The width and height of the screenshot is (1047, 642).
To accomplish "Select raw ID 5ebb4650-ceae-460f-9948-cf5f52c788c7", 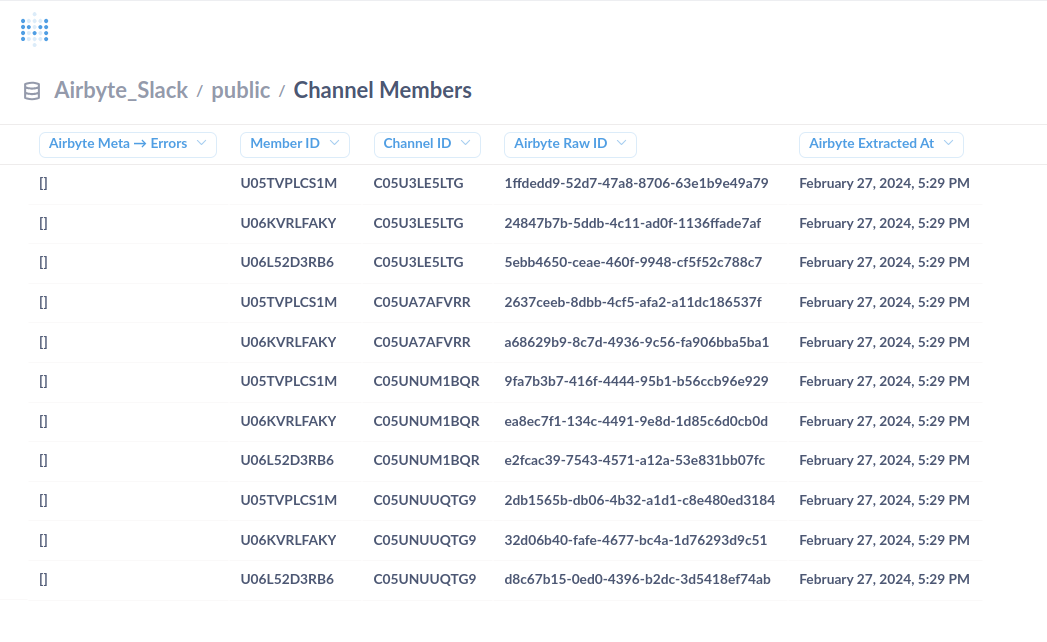I will pyautogui.click(x=633, y=263).
